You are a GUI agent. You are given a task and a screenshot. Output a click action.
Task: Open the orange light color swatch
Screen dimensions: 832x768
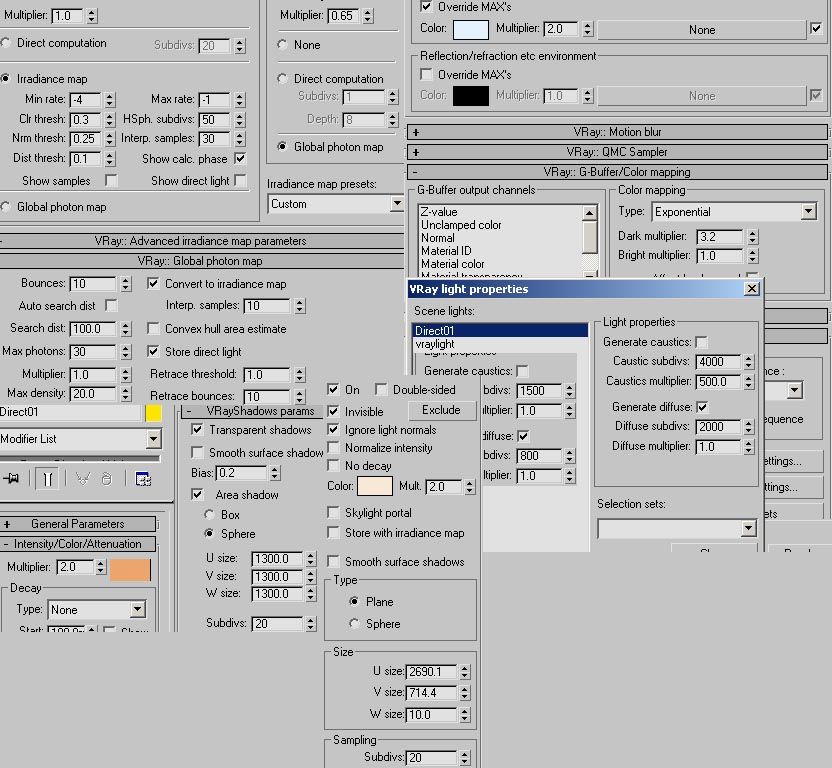131,569
